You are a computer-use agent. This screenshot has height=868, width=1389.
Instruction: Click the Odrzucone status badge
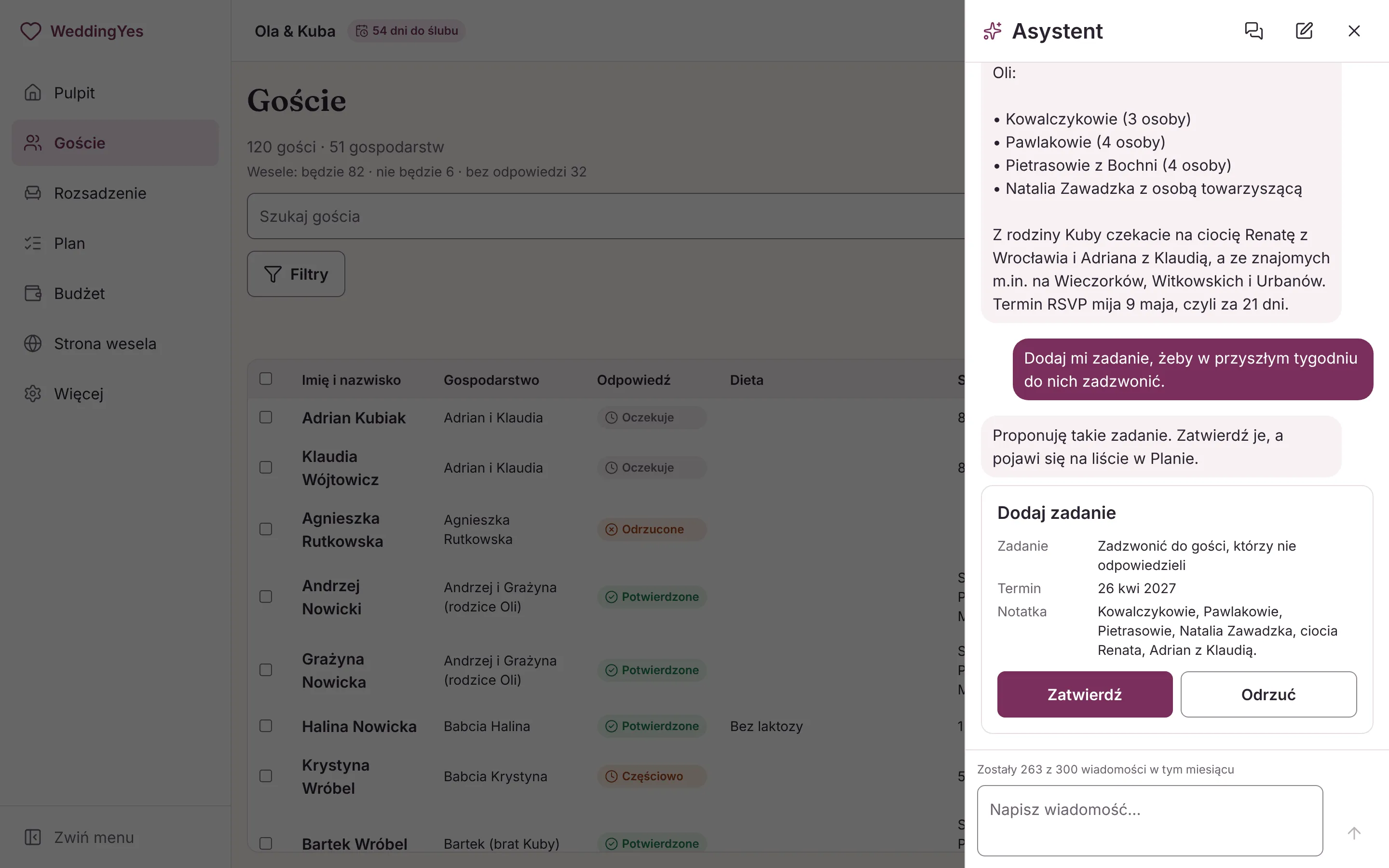652,529
